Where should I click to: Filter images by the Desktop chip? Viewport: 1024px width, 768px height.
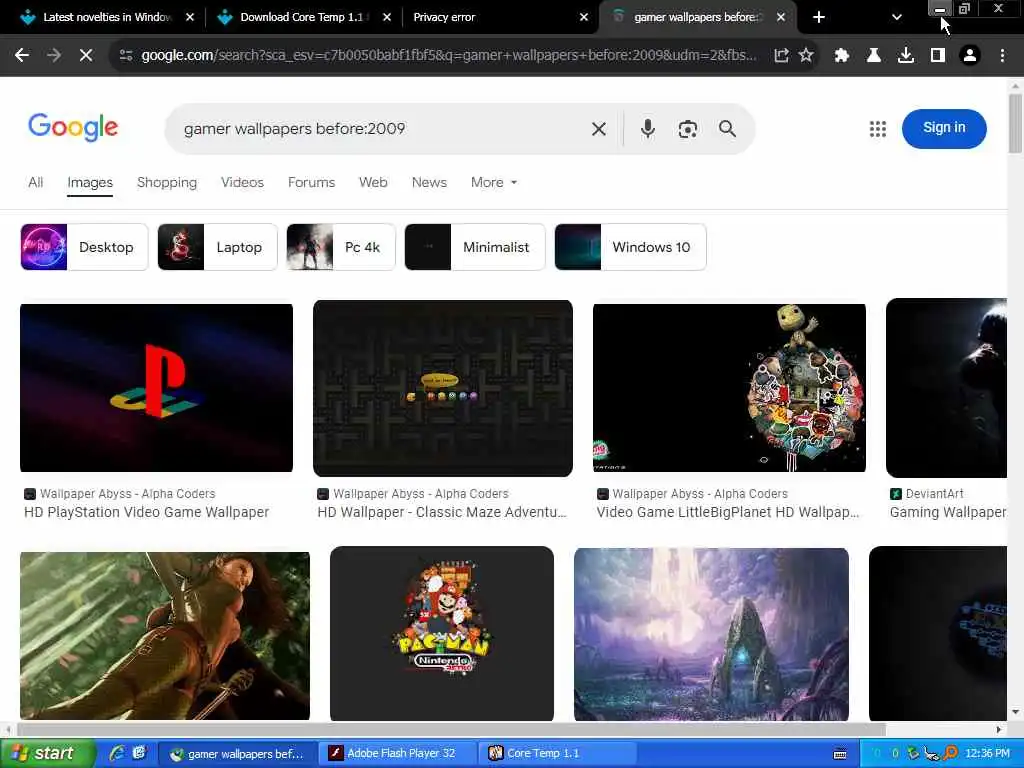point(84,247)
